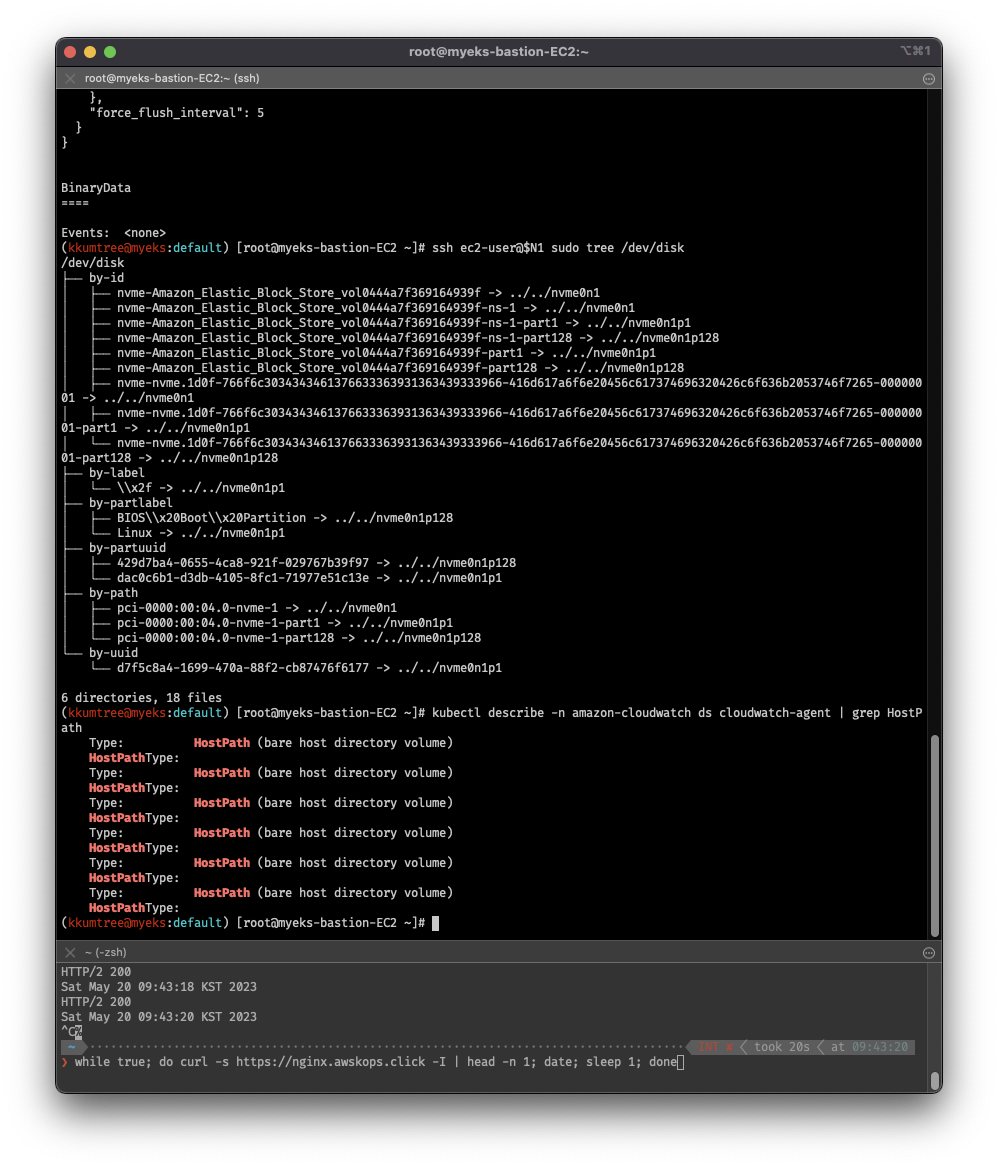Screen dimensions: 998x1167
Task: Click the vol0444a7f369164939f-ns-1-part128 symlink entry
Action: [x=418, y=338]
